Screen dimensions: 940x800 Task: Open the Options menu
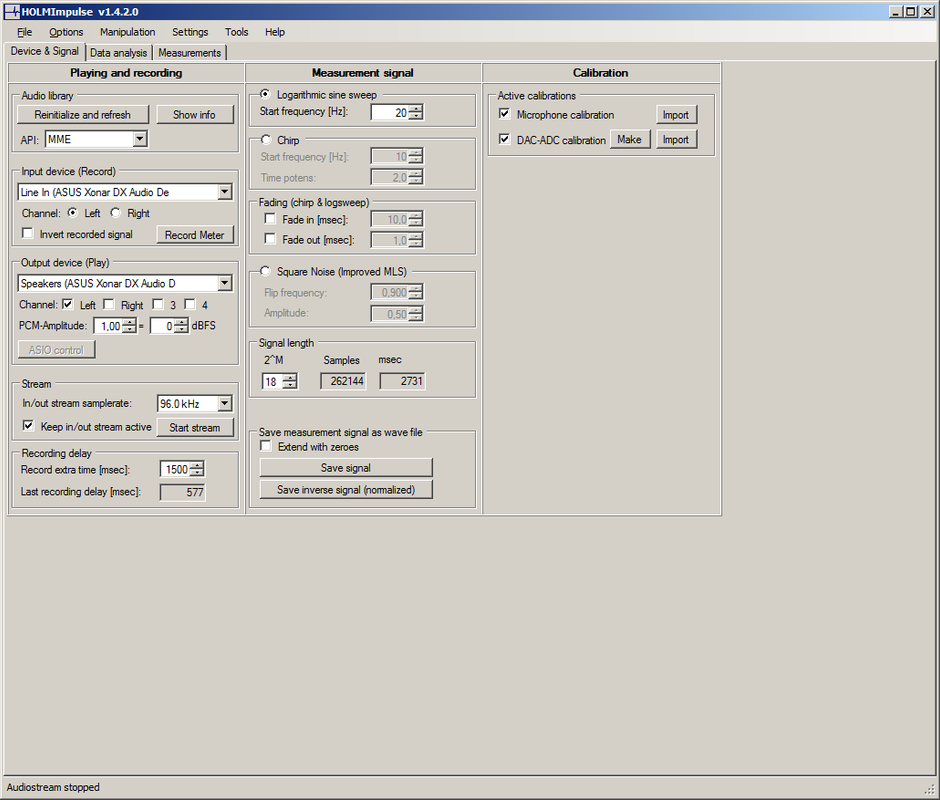66,32
